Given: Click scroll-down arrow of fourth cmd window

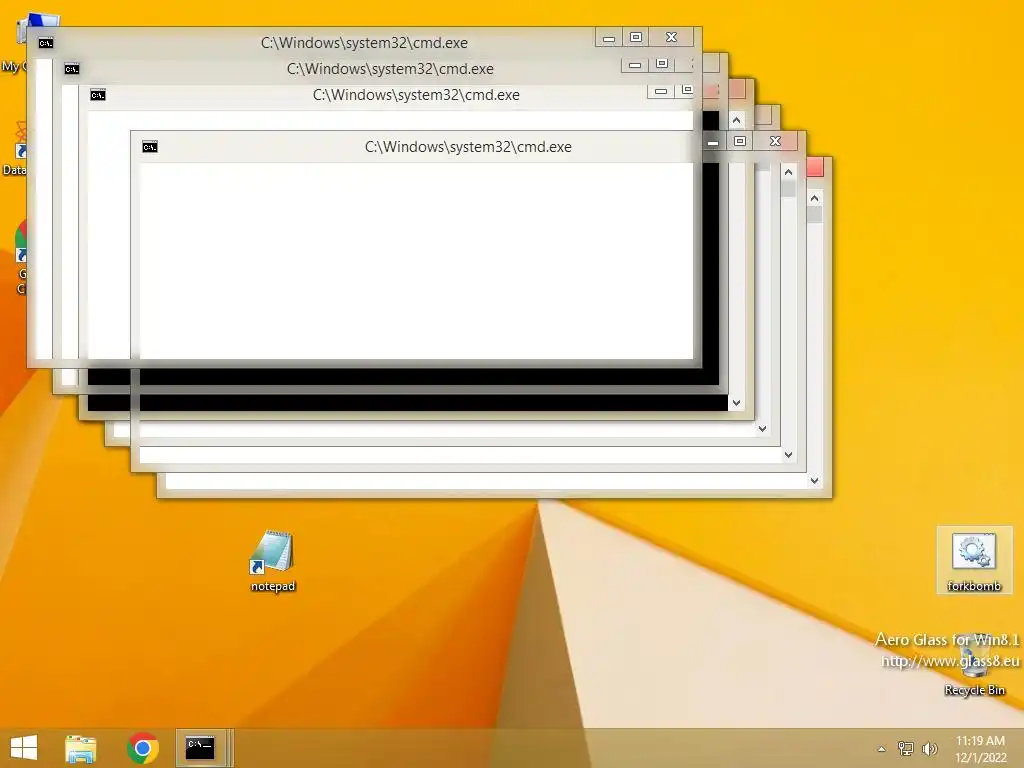Looking at the screenshot, I should [x=762, y=429].
